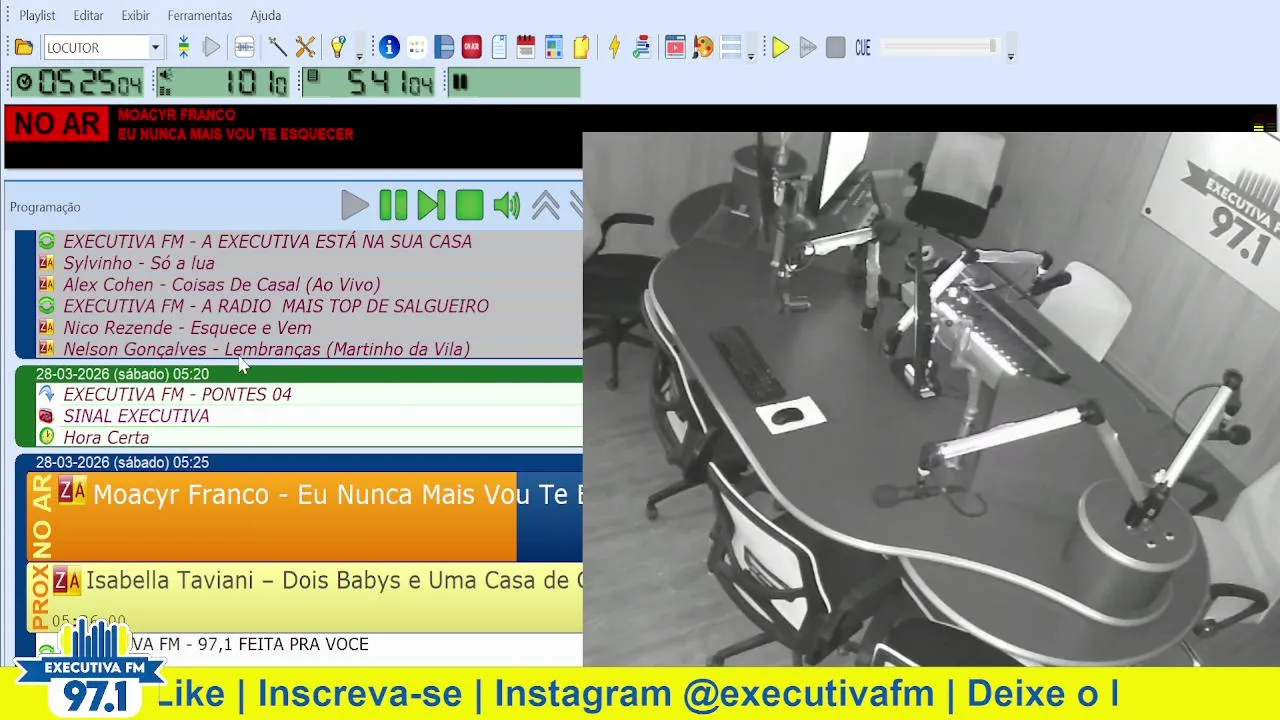Stop CUE preview with the gray square
1280x720 pixels.
click(836, 47)
